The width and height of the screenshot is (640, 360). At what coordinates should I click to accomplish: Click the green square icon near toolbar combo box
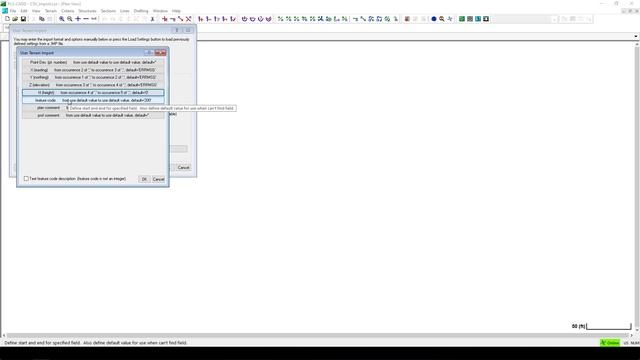(462, 19)
